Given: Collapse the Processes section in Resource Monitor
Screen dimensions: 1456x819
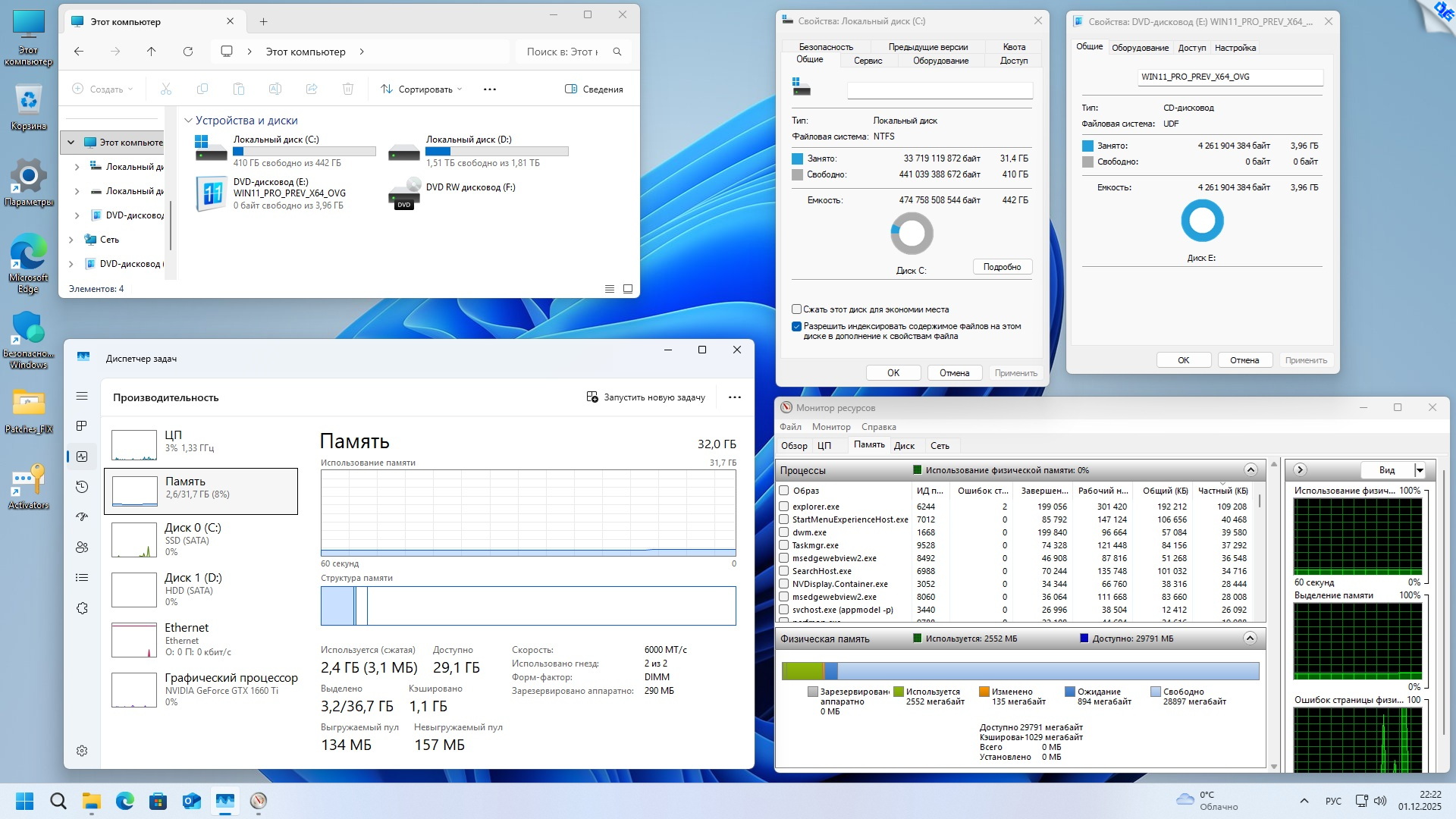Looking at the screenshot, I should [x=1250, y=470].
